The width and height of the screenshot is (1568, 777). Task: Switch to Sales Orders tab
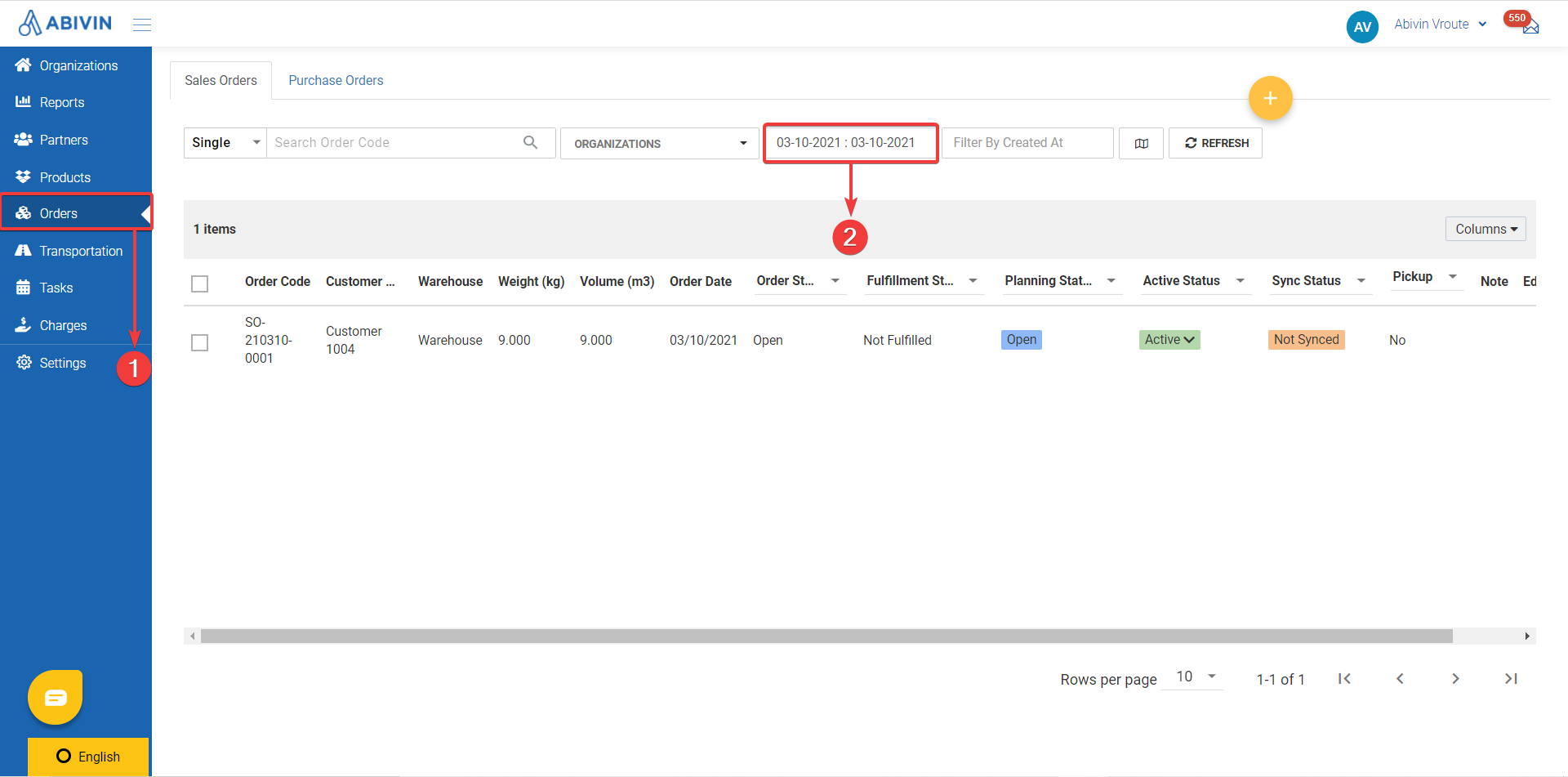coord(220,80)
